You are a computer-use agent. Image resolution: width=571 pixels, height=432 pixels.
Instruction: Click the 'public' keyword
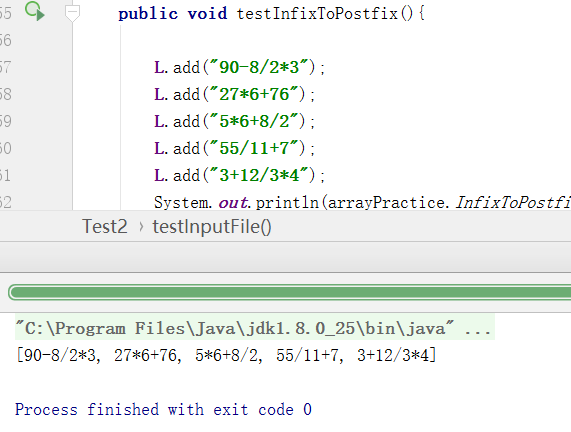pos(148,13)
